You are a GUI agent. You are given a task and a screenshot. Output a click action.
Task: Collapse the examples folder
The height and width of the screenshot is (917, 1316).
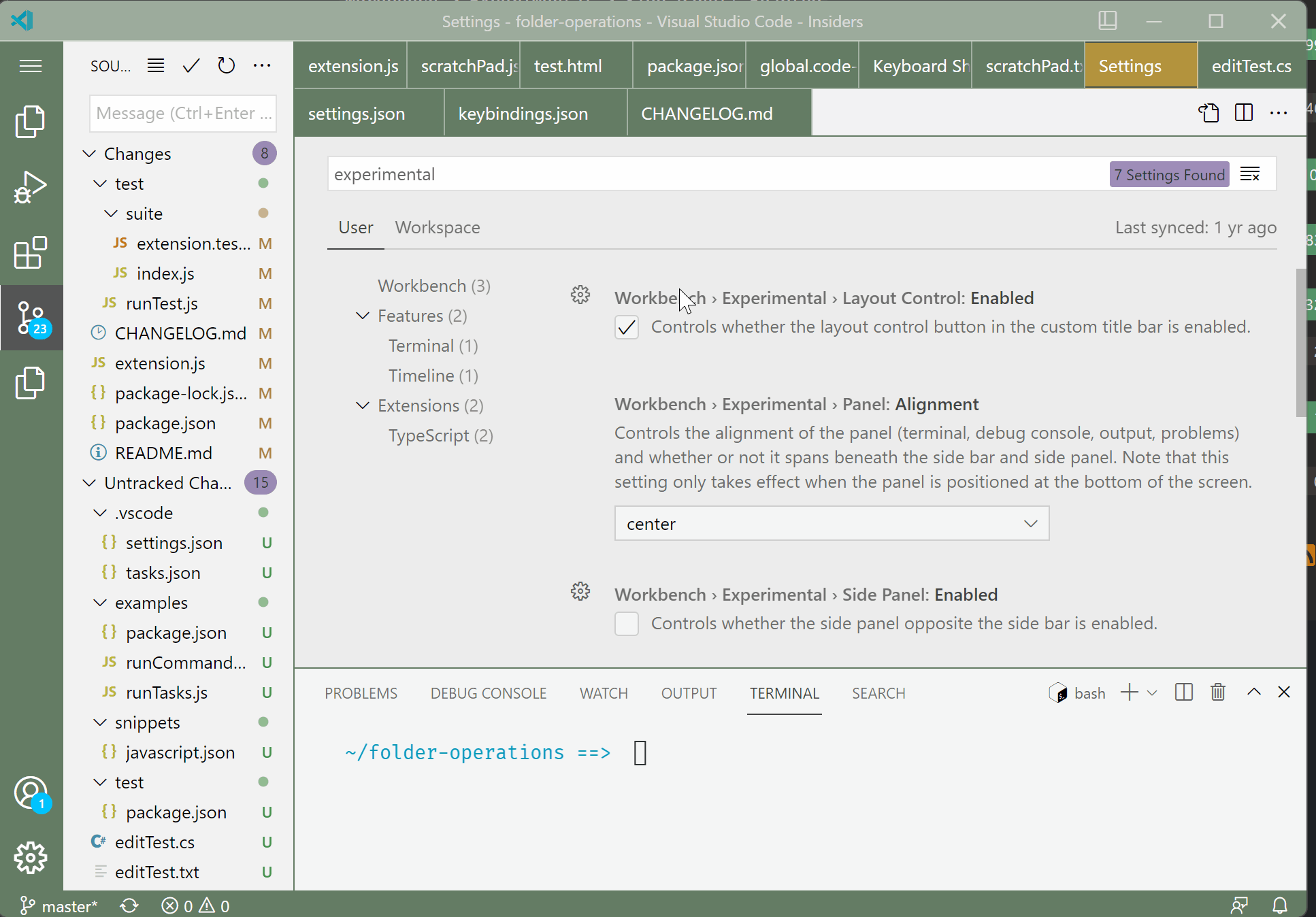point(100,603)
